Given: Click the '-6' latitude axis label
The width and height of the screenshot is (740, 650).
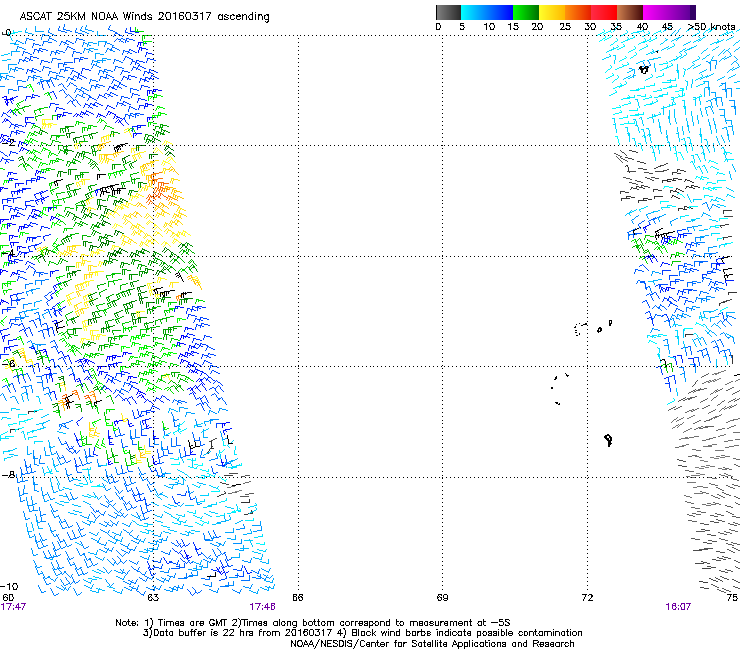Looking at the screenshot, I should 9,363.
